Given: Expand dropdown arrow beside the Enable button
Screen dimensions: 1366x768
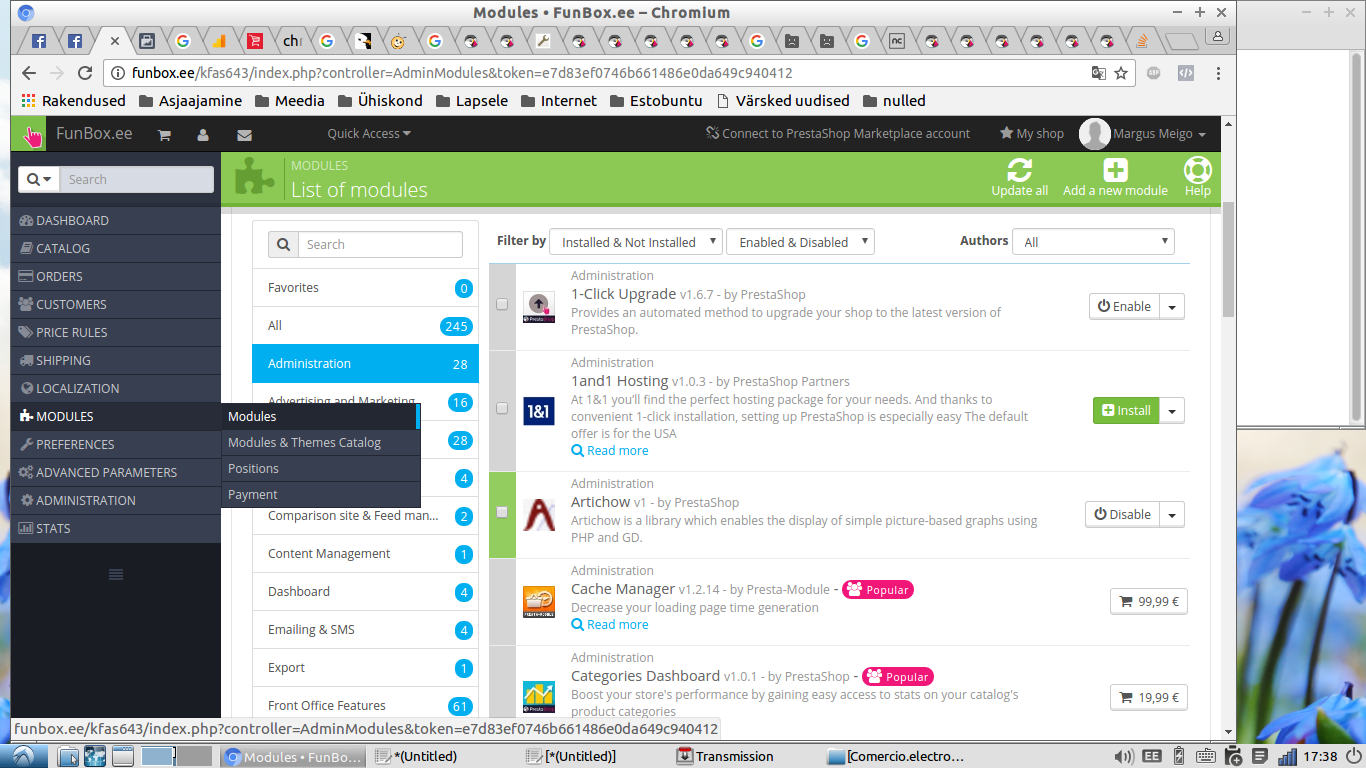Looking at the screenshot, I should (x=1172, y=307).
